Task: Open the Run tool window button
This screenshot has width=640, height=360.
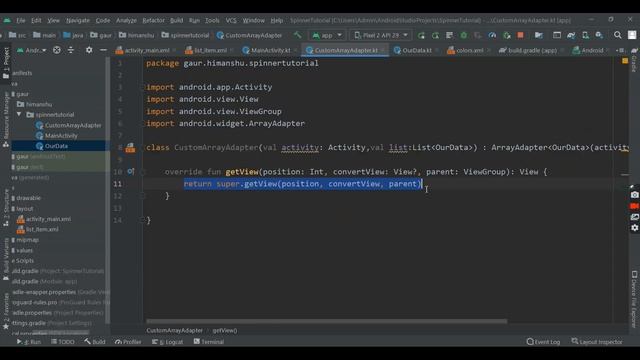Action: pyautogui.click(x=29, y=342)
